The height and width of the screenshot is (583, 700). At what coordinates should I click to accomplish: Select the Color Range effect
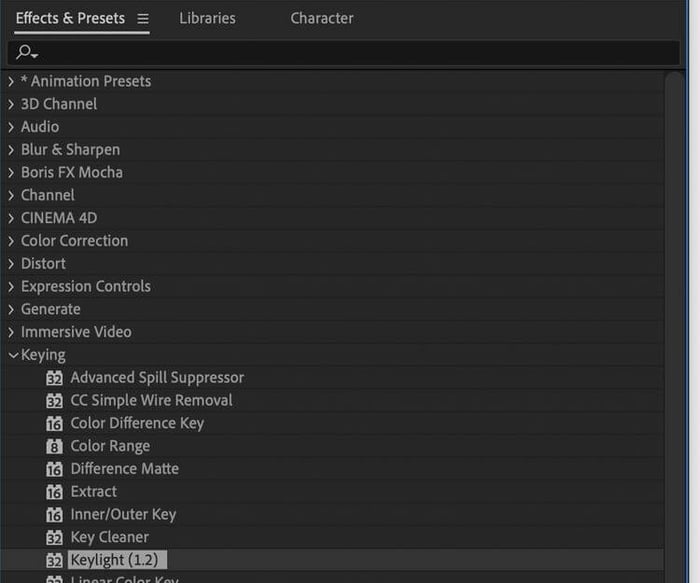coord(110,446)
